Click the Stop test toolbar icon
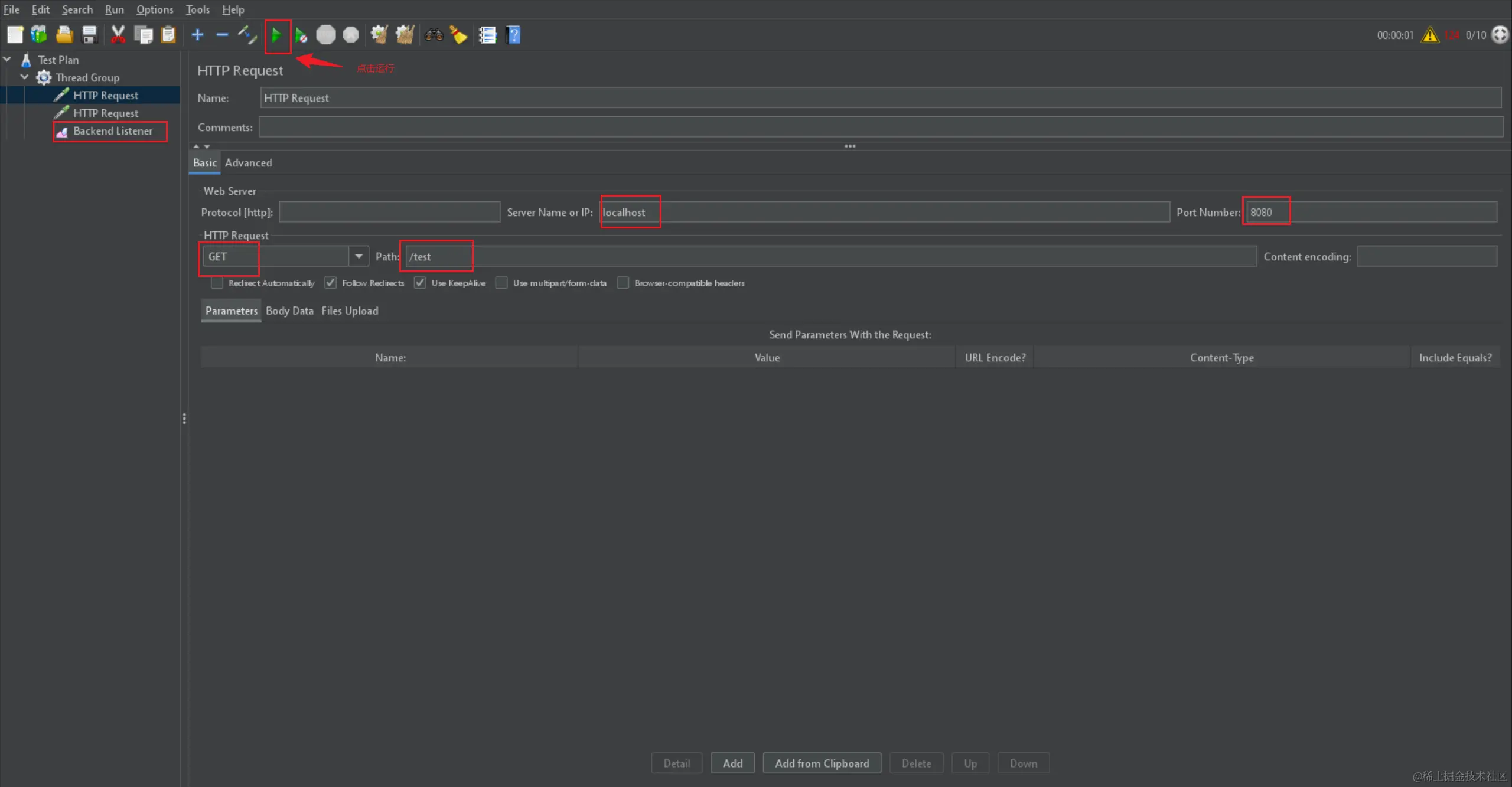This screenshot has height=787, width=1512. [325, 35]
